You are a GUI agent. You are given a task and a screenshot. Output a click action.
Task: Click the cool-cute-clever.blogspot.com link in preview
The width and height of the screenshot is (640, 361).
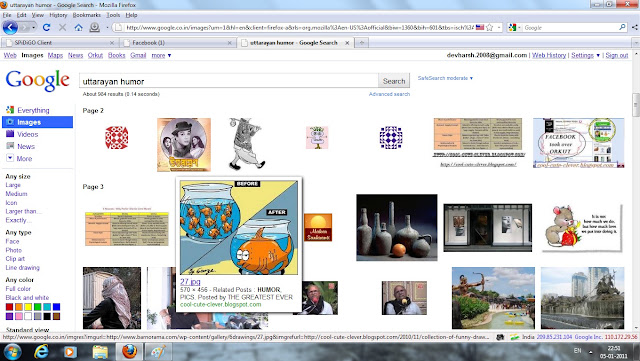(x=220, y=304)
